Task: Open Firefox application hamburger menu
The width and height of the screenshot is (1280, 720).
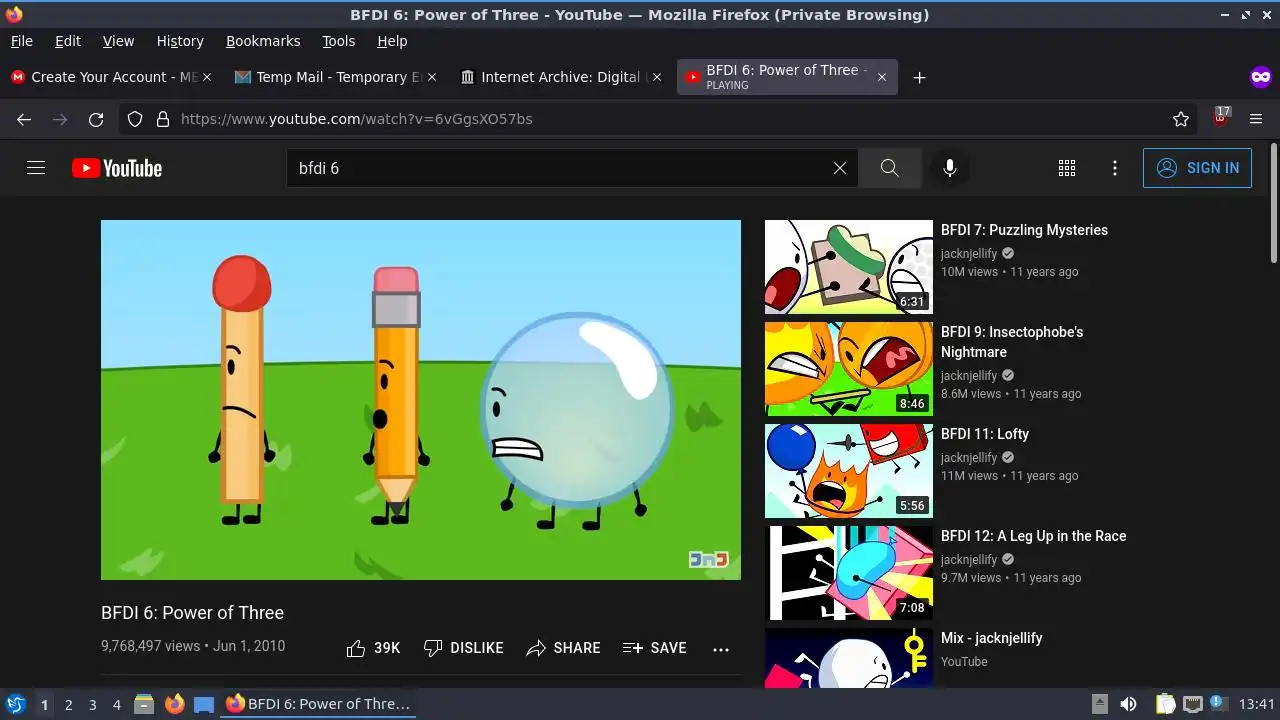Action: [x=1256, y=119]
